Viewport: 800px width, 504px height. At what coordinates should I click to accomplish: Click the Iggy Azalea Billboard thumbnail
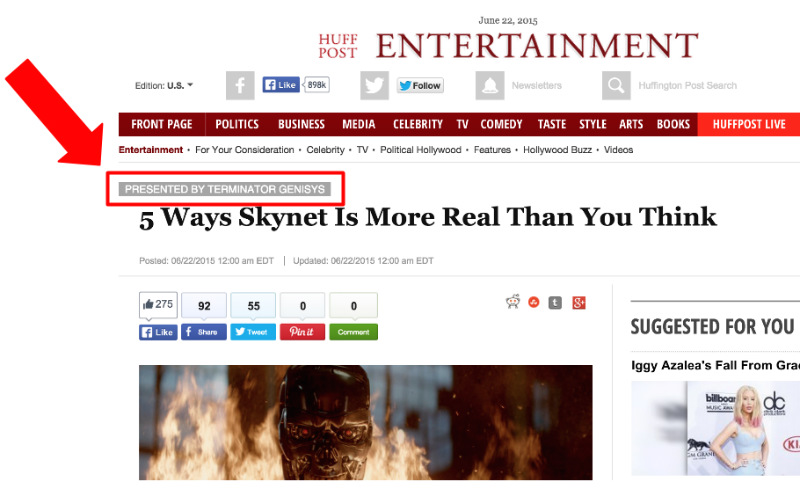tap(715, 429)
